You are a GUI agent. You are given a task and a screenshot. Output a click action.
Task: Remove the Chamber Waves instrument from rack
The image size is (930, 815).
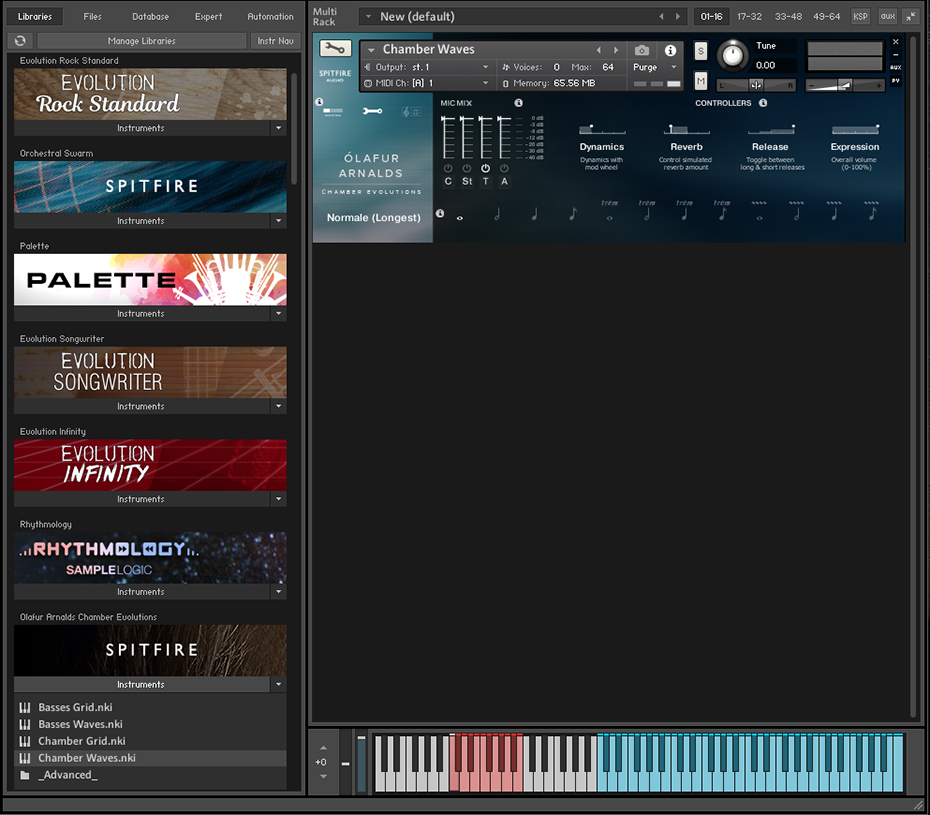pos(896,42)
